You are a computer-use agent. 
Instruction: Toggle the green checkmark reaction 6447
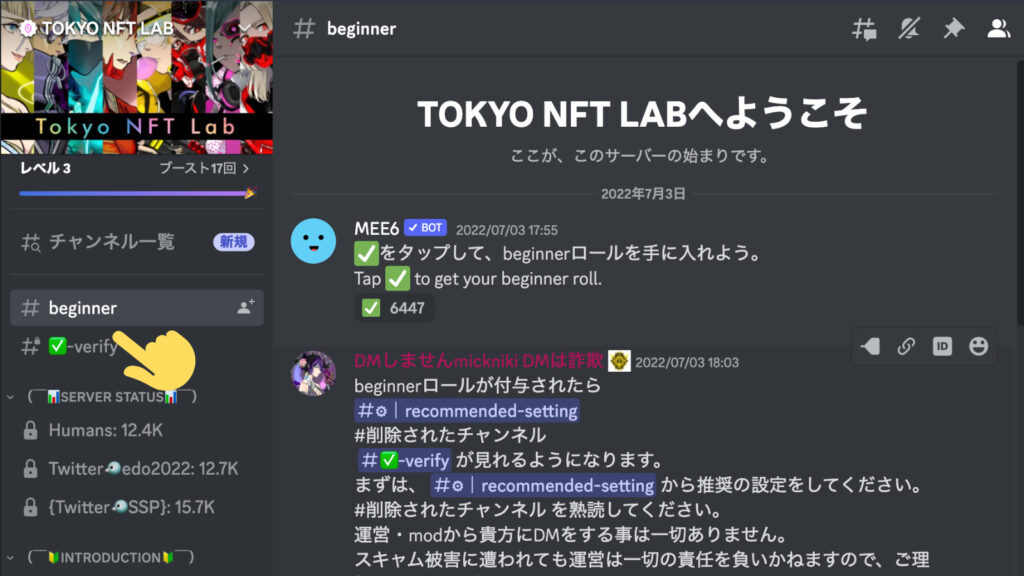tap(394, 308)
